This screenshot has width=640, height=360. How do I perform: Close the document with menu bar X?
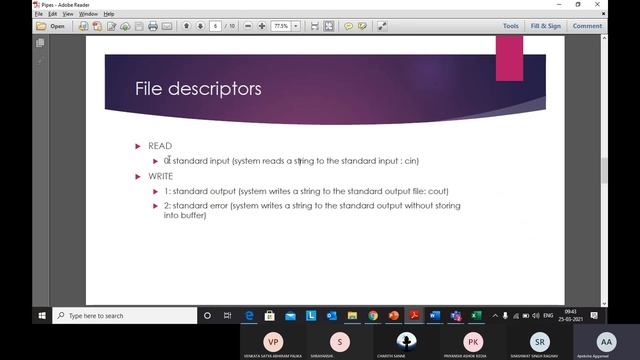click(x=603, y=14)
